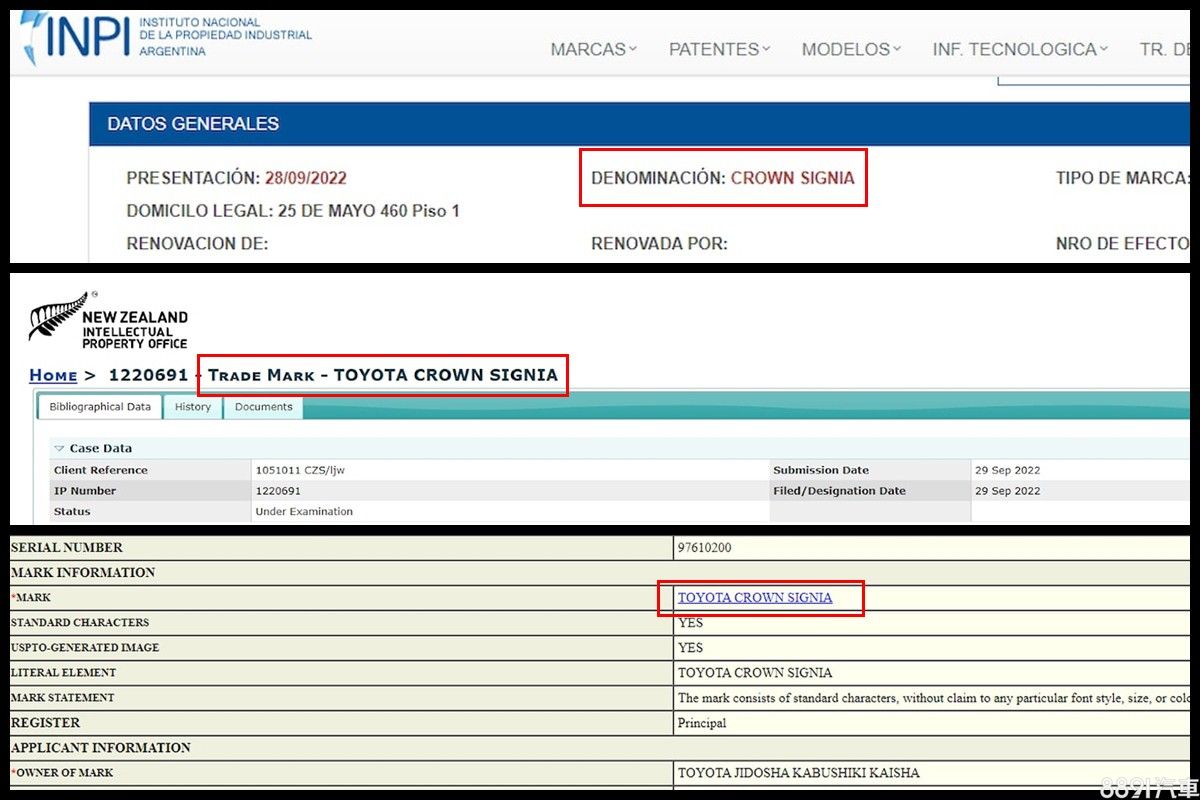Follow the blue TOYOTA CROWN SIGNIA mark link
Image resolution: width=1200 pixels, height=800 pixels.
(x=755, y=598)
